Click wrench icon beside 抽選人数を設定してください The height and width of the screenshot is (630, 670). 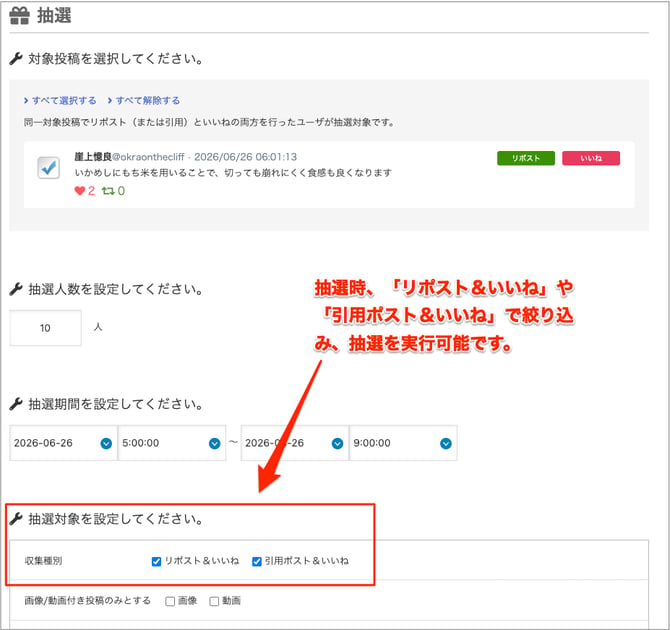point(16,289)
